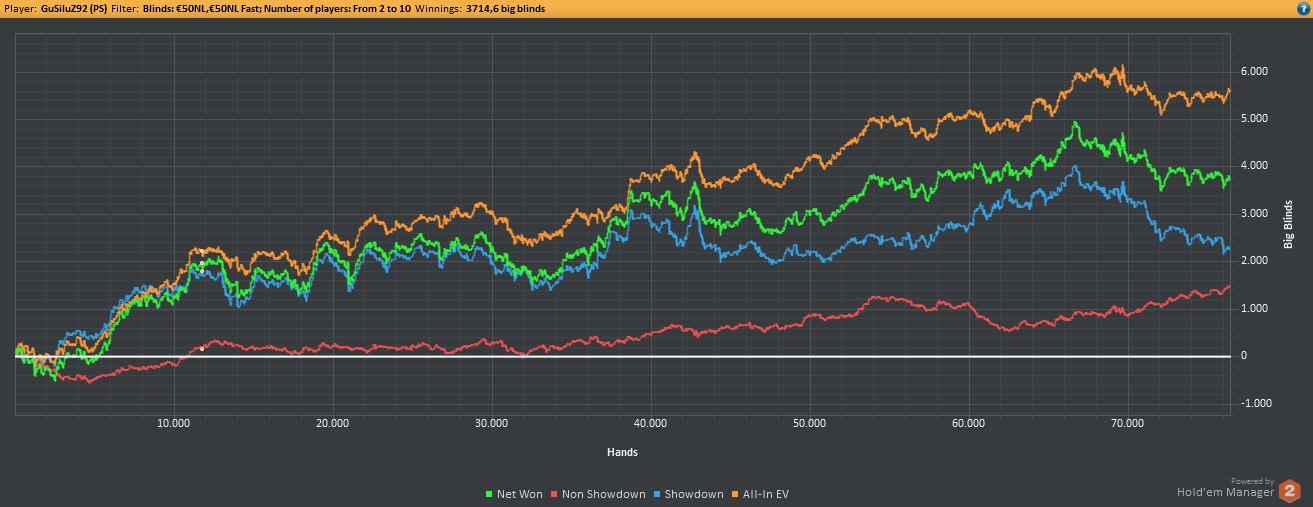1313x507 pixels.
Task: Click the 1.000 big blinds axis label
Action: pos(1254,308)
